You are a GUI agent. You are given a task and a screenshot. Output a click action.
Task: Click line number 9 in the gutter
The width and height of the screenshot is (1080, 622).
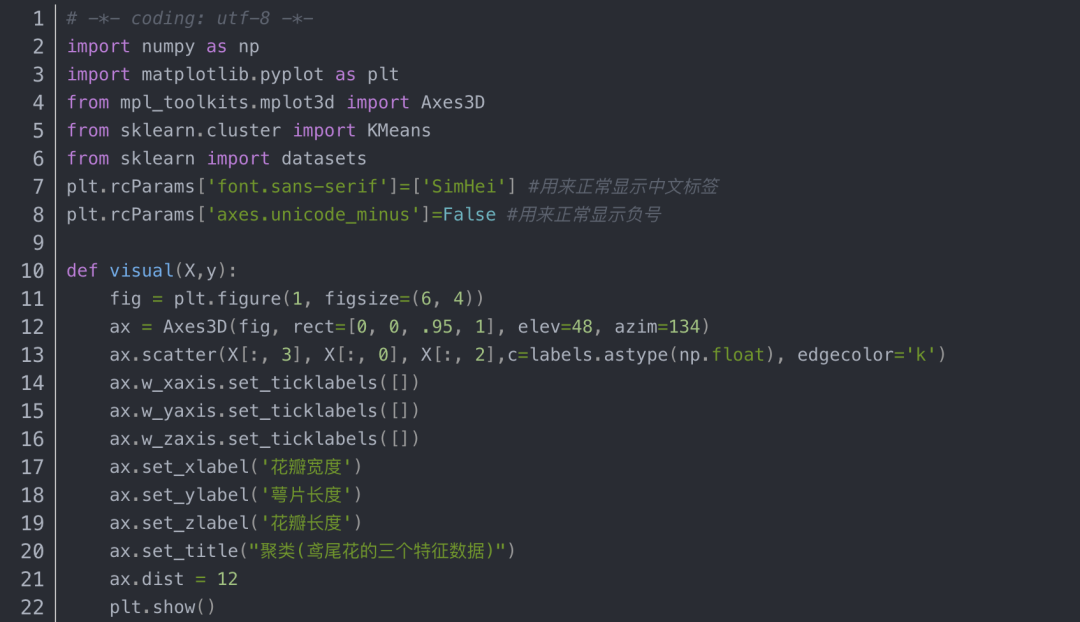click(38, 242)
